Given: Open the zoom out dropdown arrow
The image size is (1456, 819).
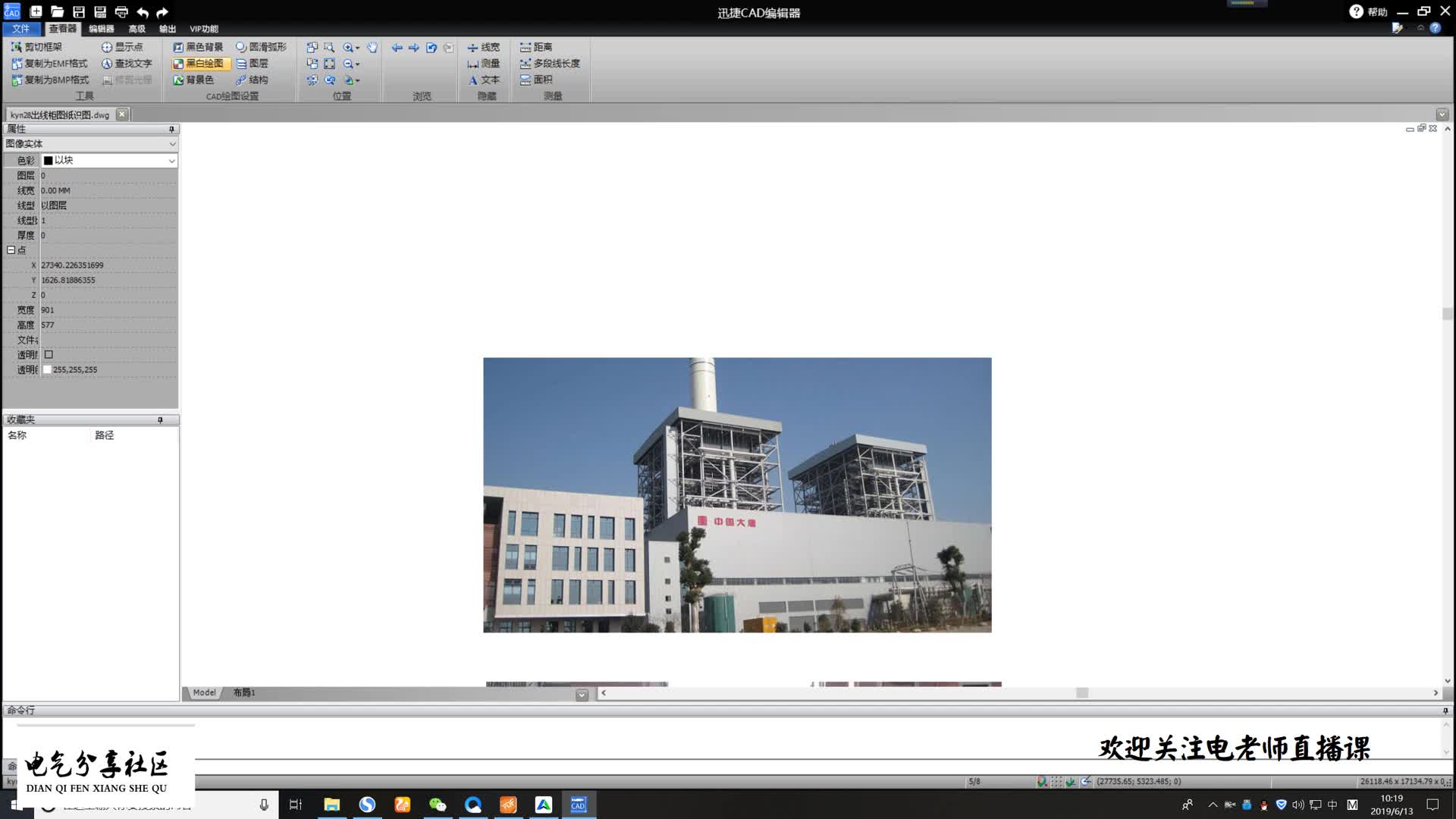Looking at the screenshot, I should [357, 64].
